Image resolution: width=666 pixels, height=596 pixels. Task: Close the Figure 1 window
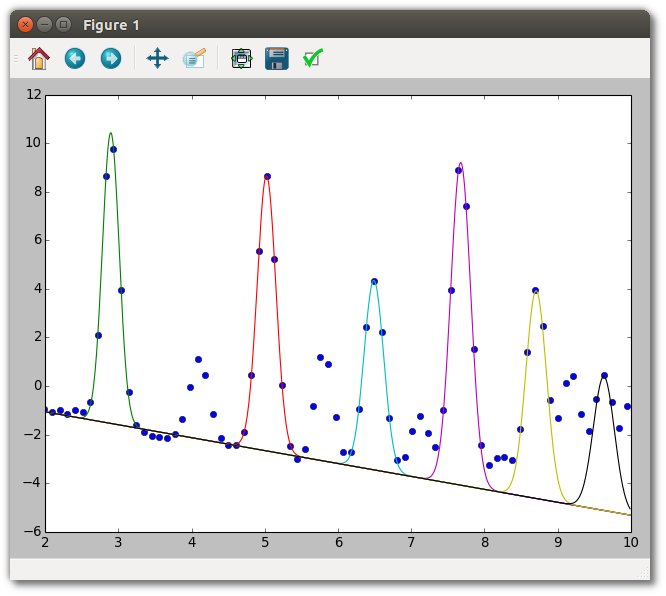coord(25,25)
